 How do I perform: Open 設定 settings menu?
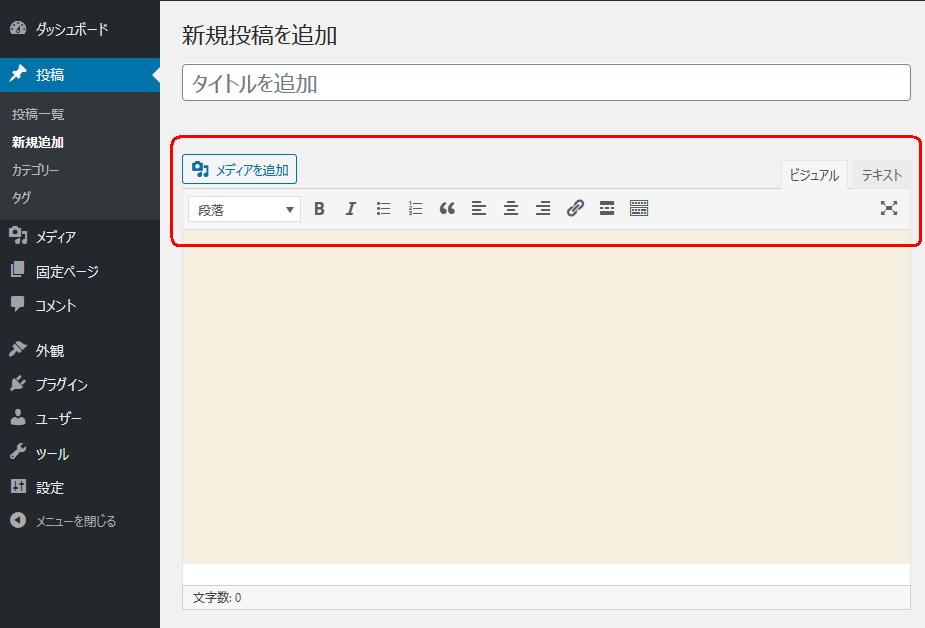(x=80, y=488)
